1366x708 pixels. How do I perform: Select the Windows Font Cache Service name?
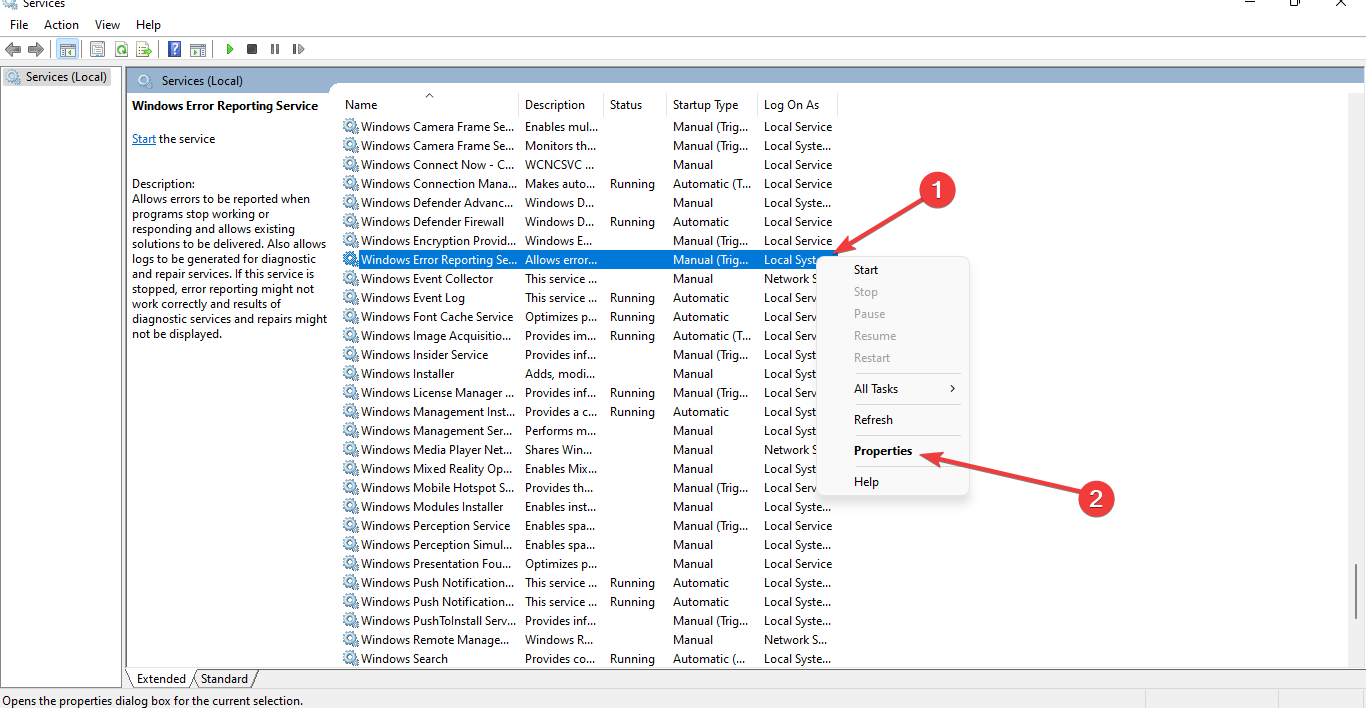coord(437,317)
